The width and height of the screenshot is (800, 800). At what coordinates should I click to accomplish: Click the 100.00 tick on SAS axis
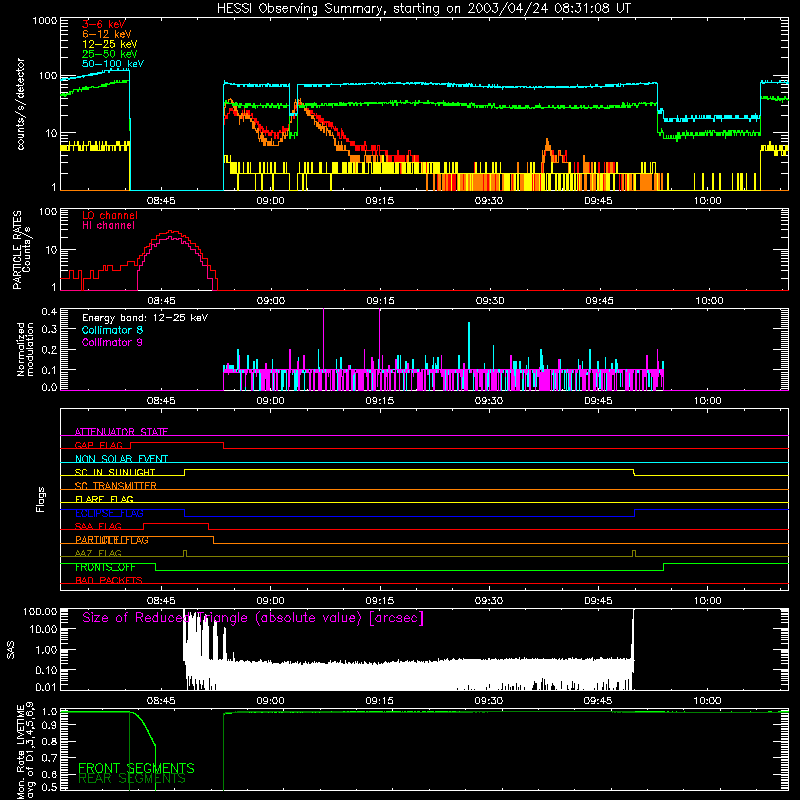[x=40, y=611]
